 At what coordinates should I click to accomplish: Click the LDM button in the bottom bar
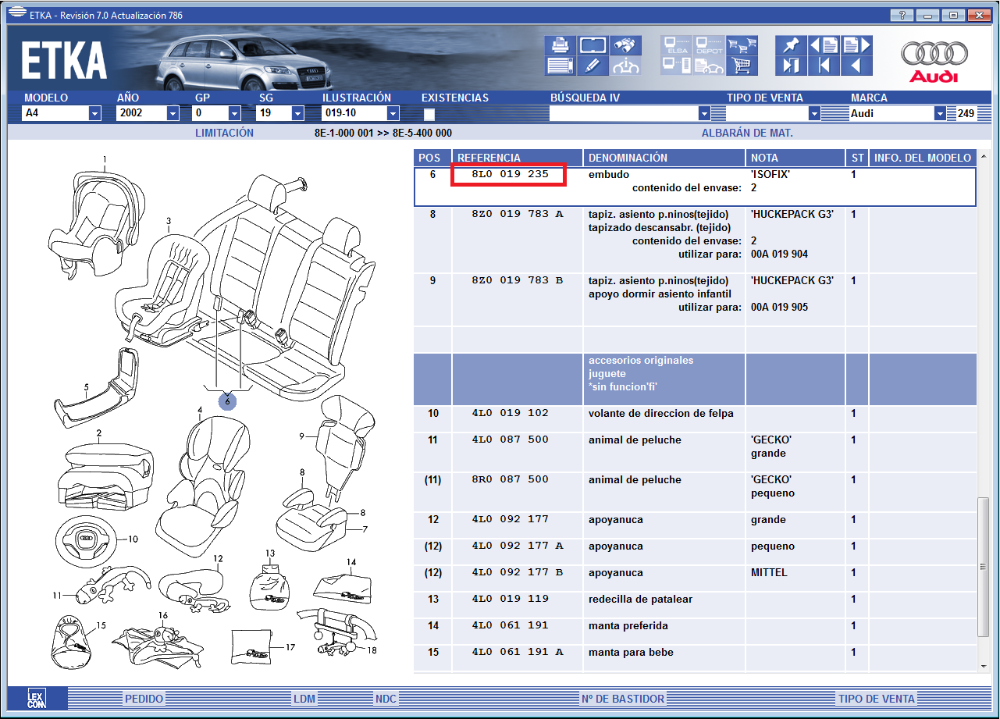coord(304,699)
